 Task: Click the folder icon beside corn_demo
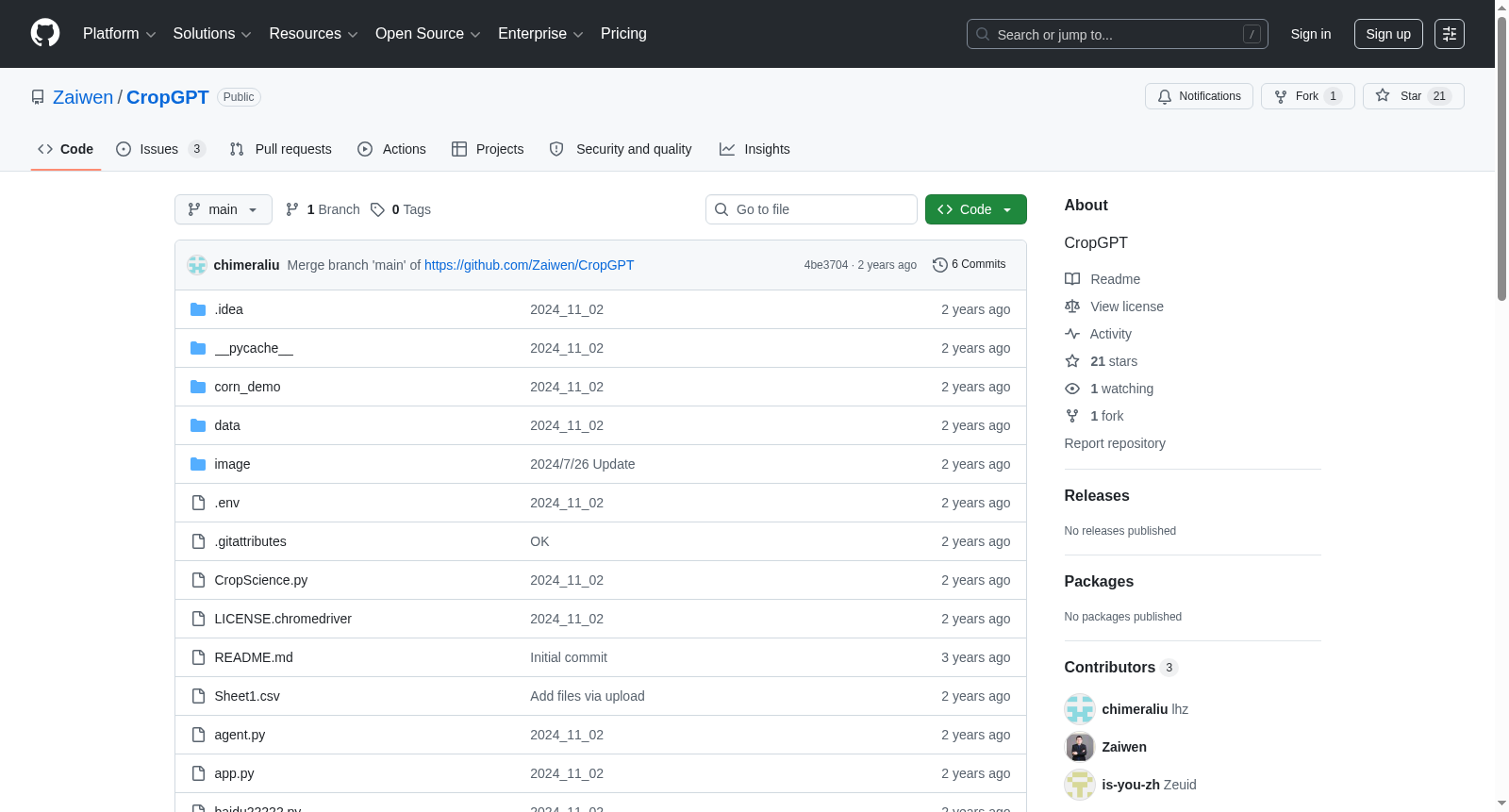coord(198,387)
